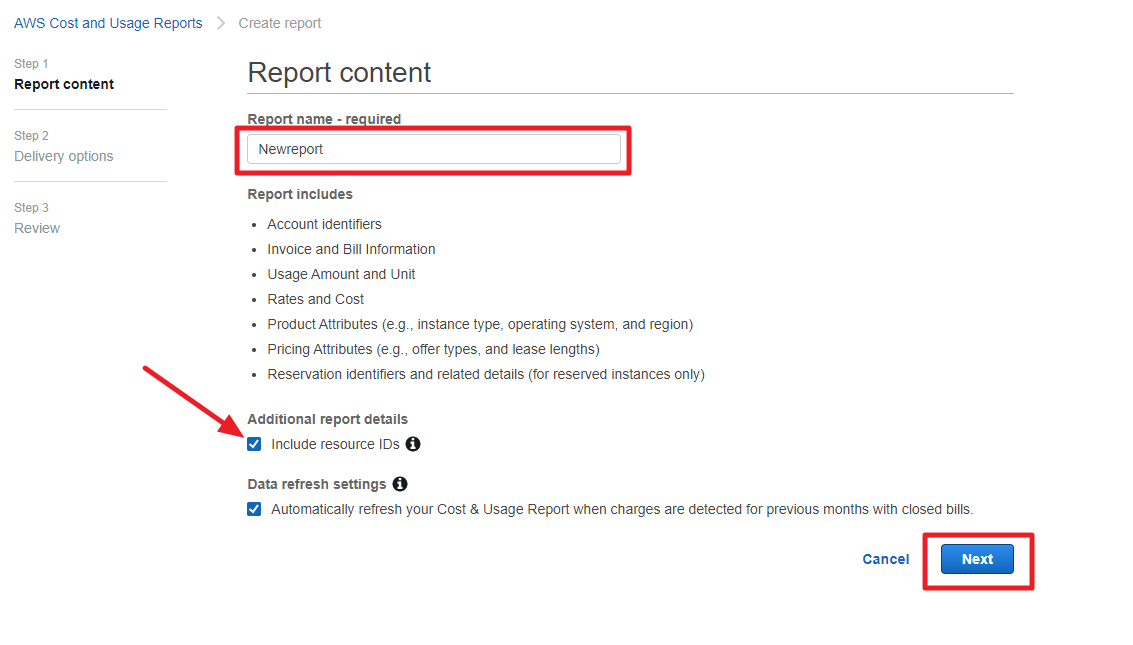Screen dimensions: 1133x645
Task: Click the Data refresh settings label
Action: (x=316, y=484)
